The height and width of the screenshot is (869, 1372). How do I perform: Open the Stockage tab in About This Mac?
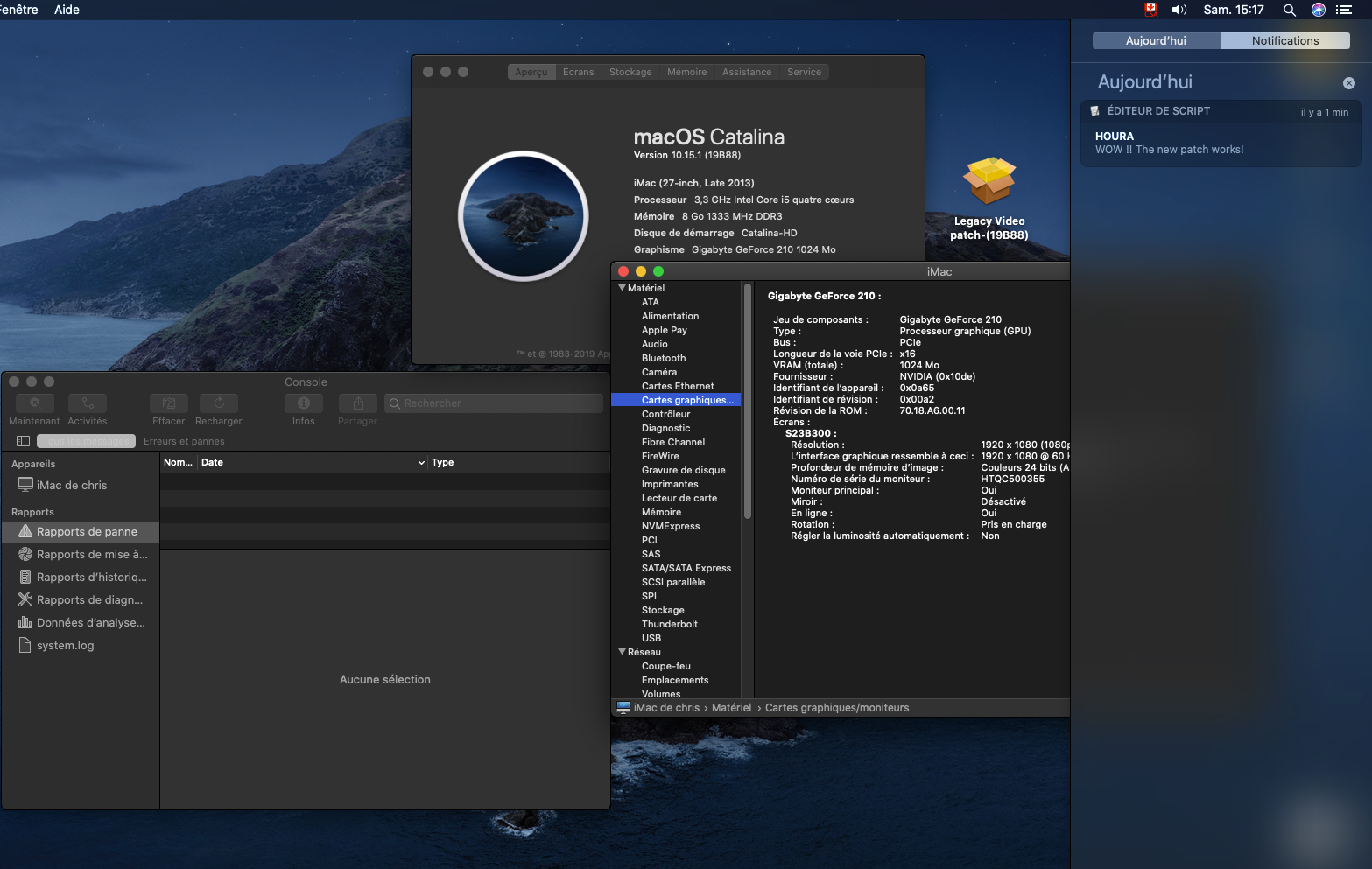(630, 72)
